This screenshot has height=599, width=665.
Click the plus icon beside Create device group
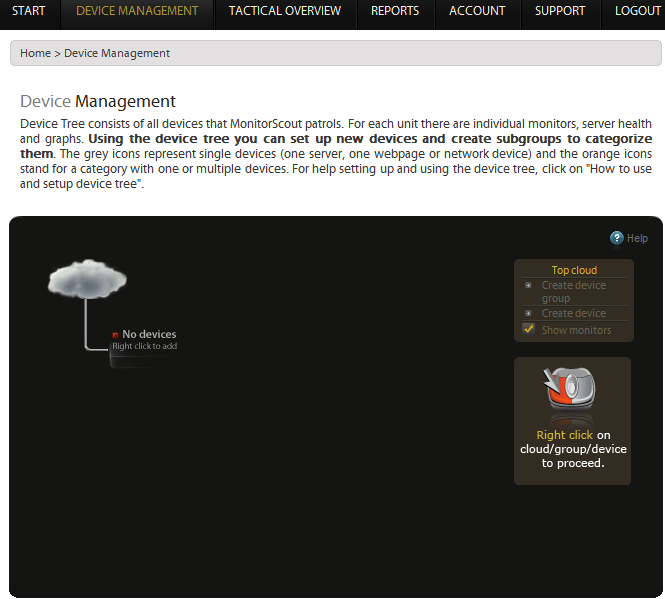pos(528,285)
